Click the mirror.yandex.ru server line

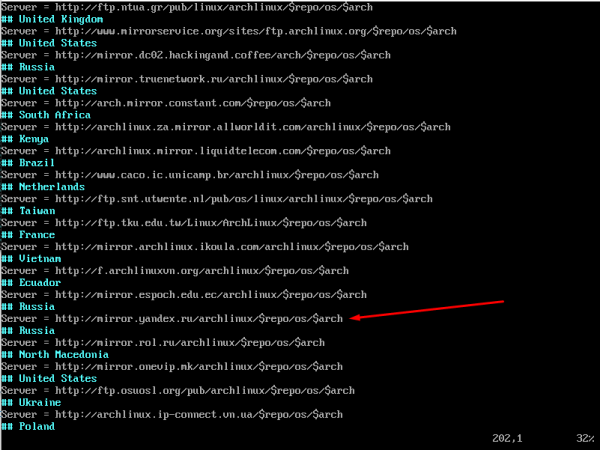pos(172,319)
